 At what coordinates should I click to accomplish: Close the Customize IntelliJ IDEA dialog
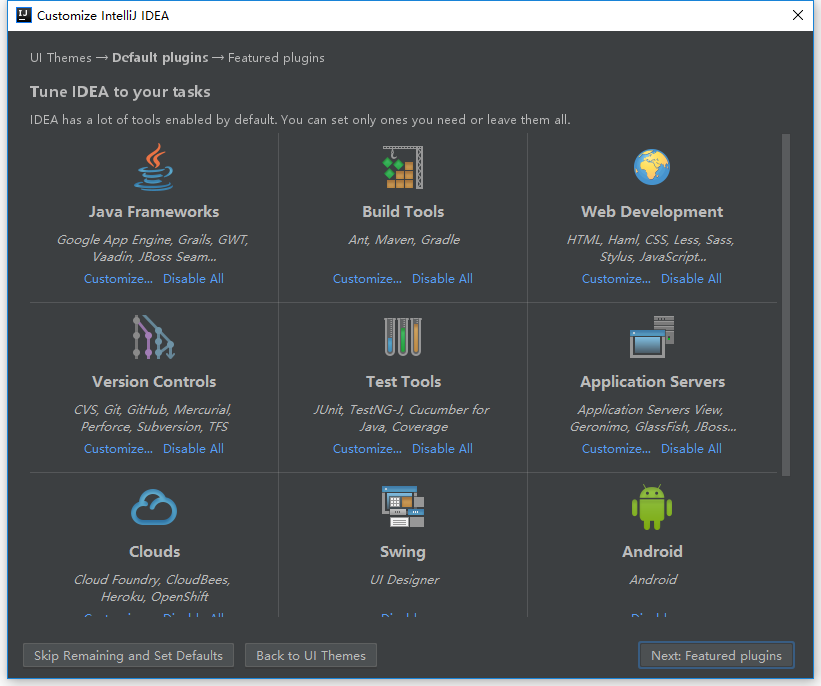pos(797,15)
